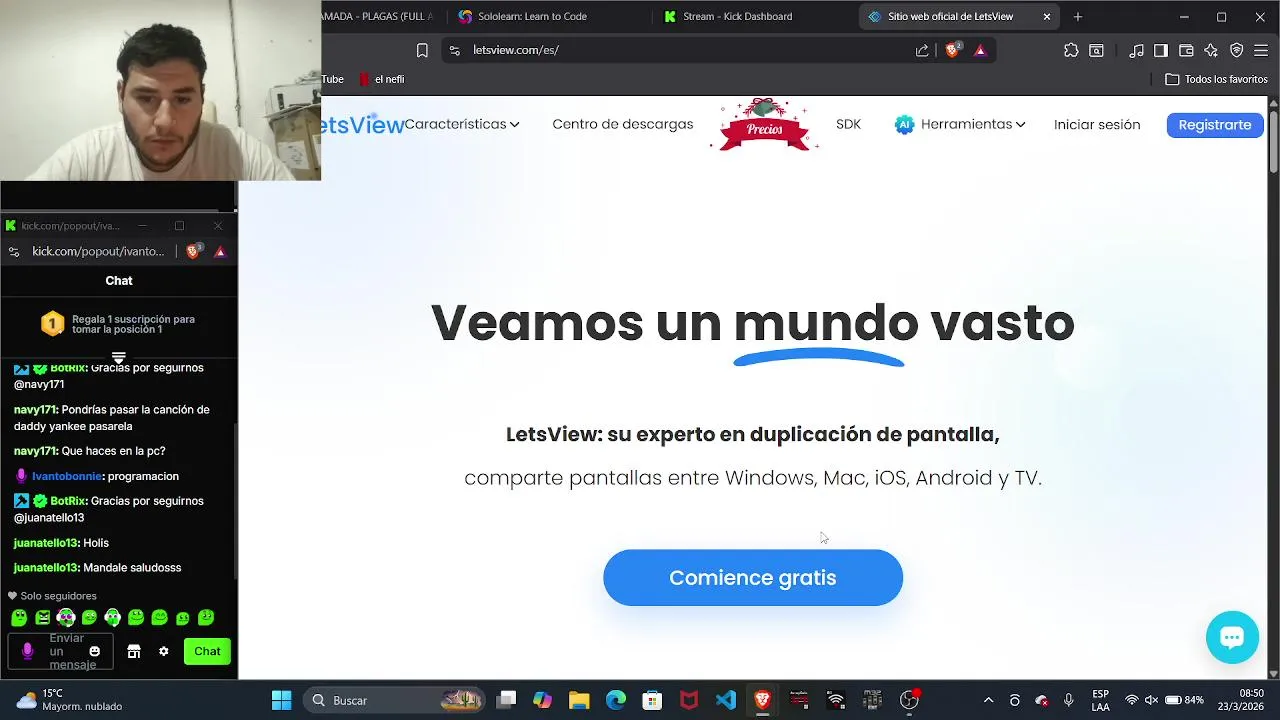This screenshot has height=720, width=1280.
Task: Open the Brave Wallet icon
Action: click(x=1186, y=50)
